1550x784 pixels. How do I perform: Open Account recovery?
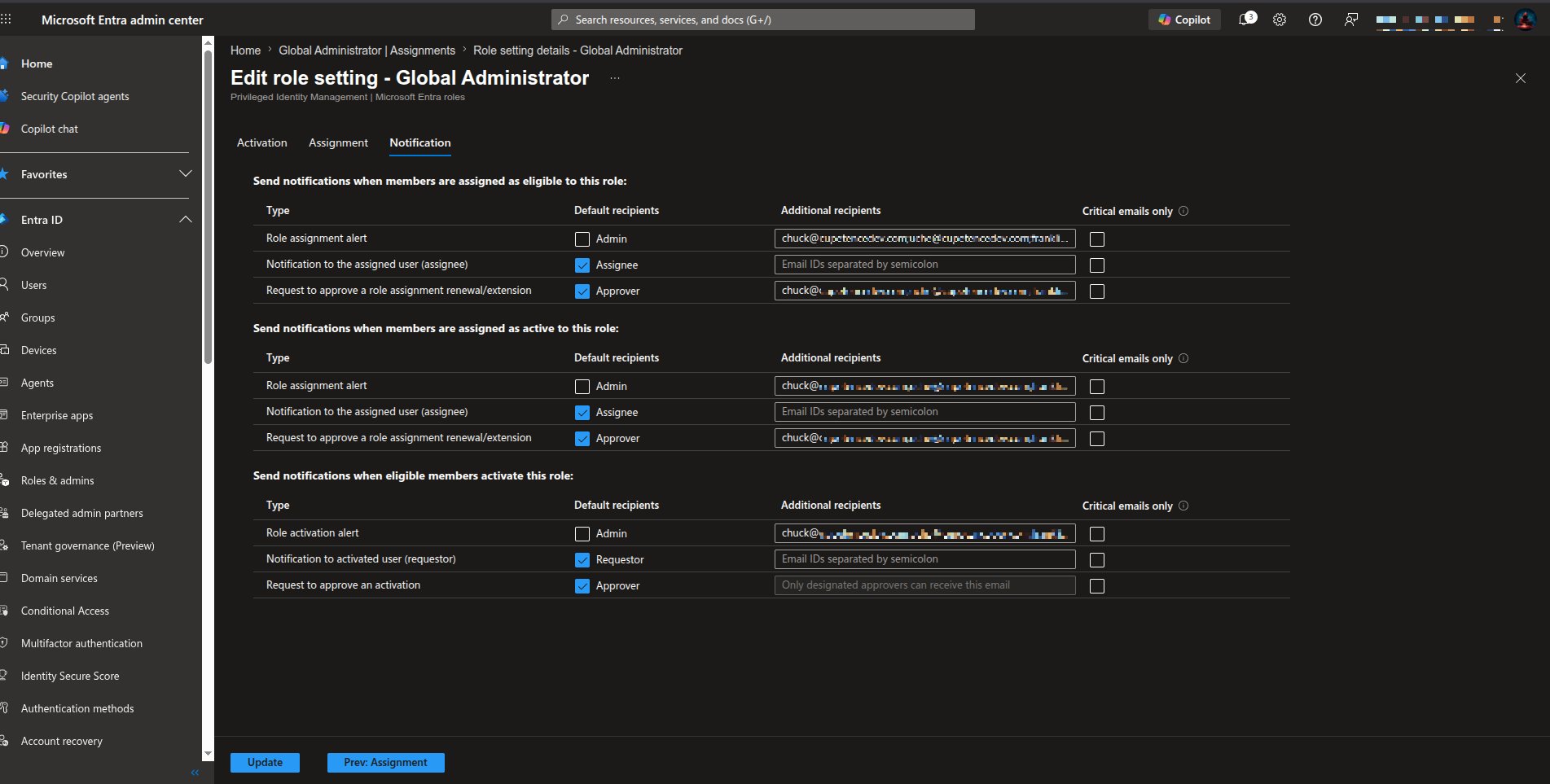pyautogui.click(x=62, y=741)
